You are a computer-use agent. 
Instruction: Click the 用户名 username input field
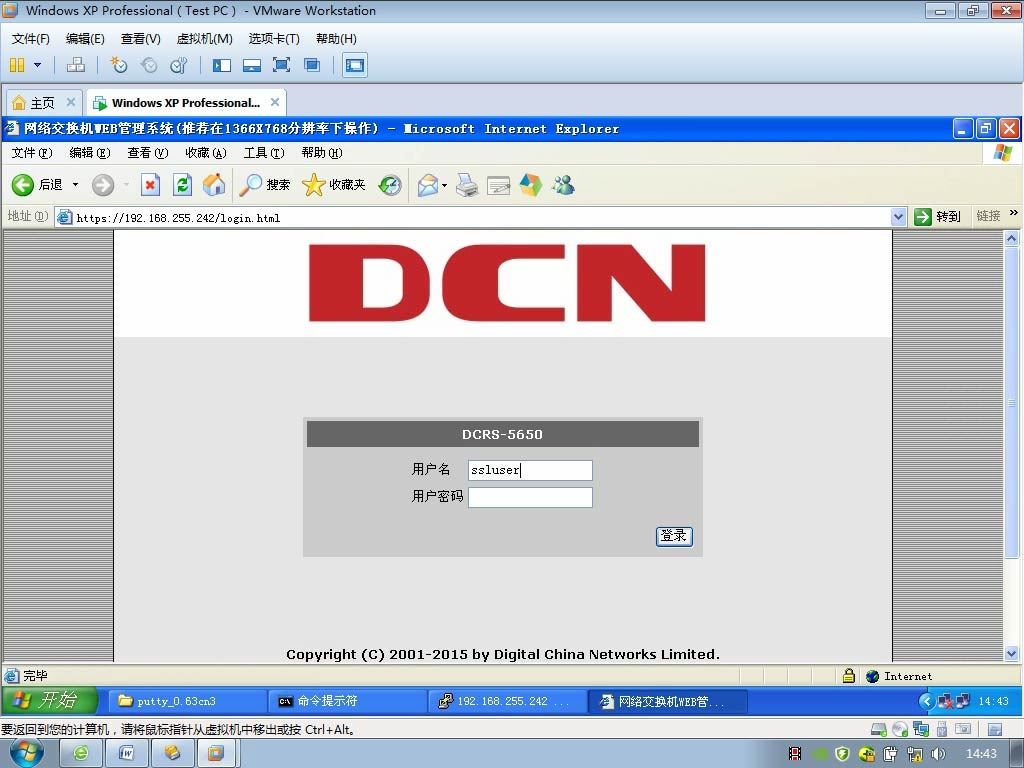pyautogui.click(x=530, y=470)
